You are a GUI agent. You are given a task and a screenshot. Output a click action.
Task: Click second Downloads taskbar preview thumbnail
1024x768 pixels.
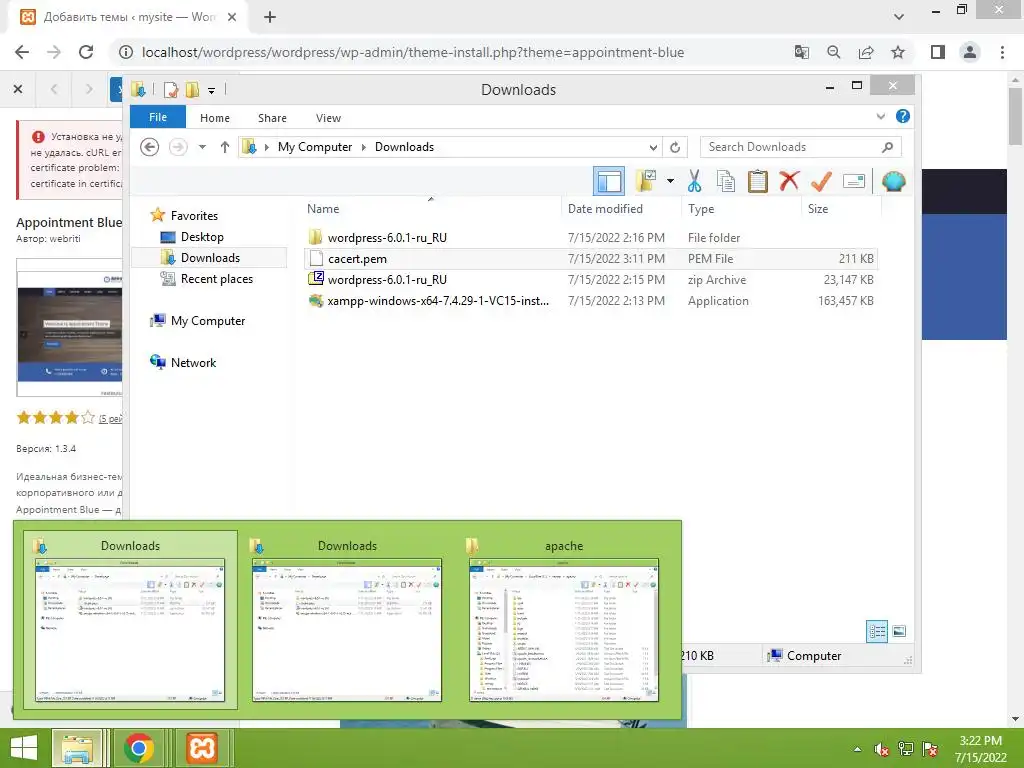point(347,620)
